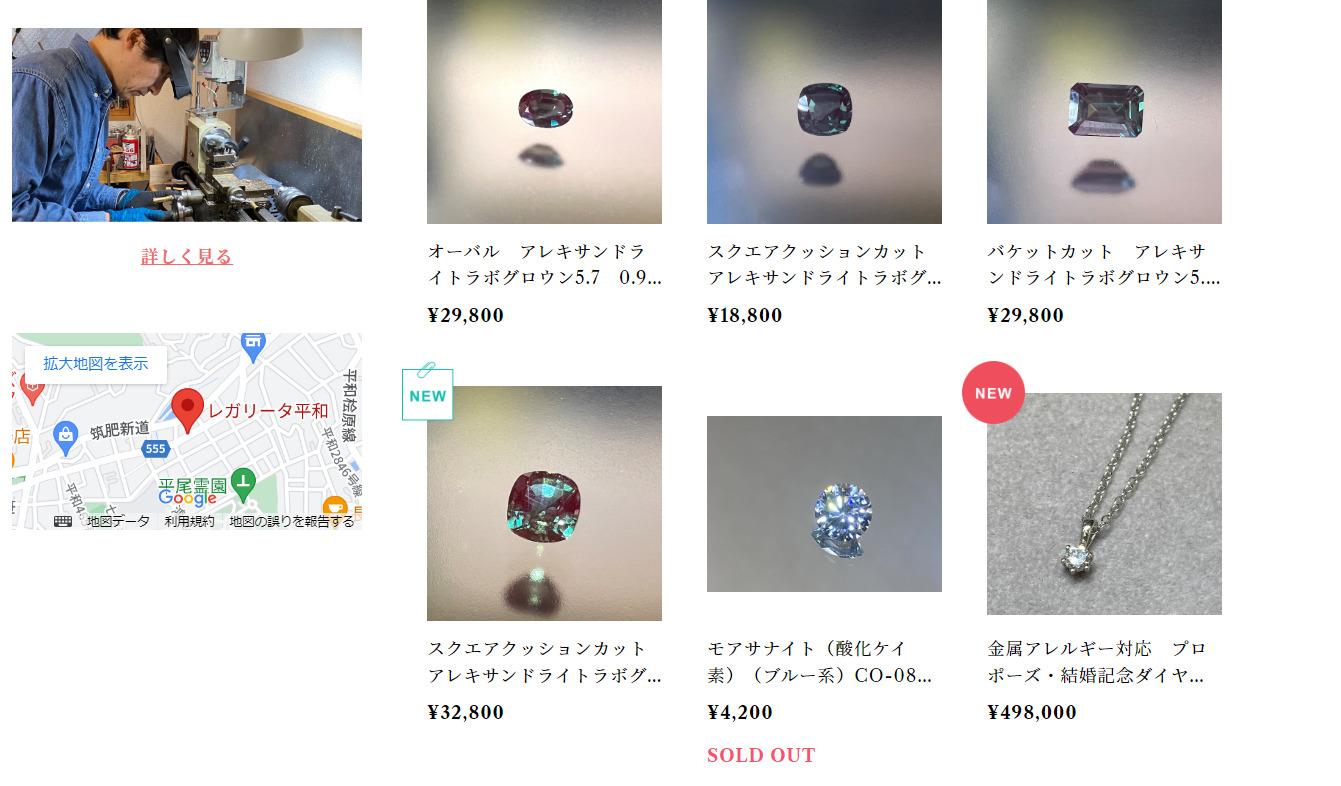Click 地図の誤りを報告する report link
Screen dimensions: 1341x786
tap(292, 521)
